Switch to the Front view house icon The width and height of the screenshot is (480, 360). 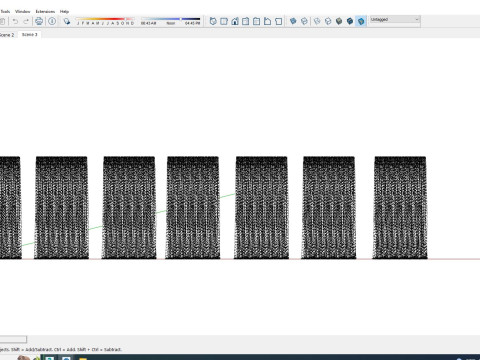(x=235, y=21)
